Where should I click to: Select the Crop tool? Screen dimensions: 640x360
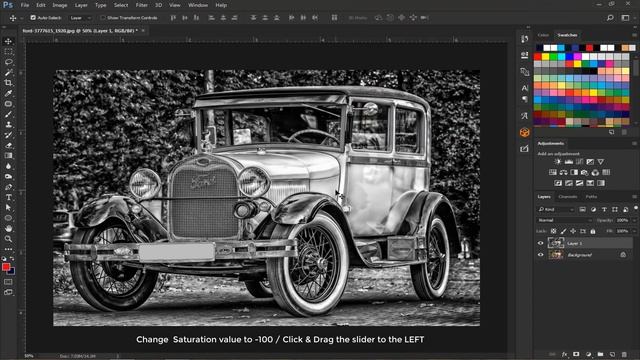(8, 83)
